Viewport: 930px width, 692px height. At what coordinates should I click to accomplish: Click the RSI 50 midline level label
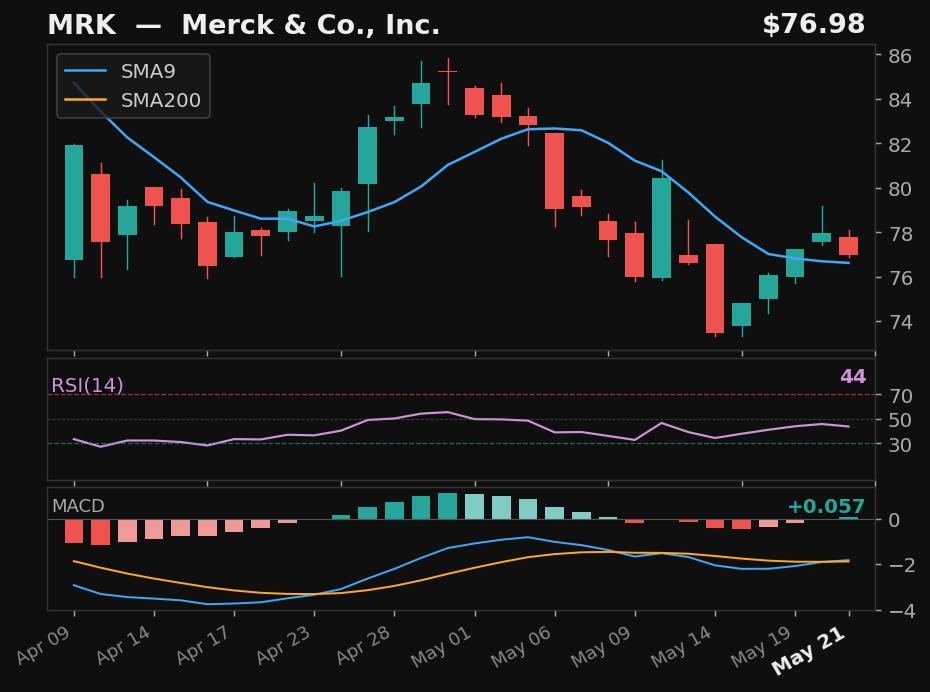coord(900,420)
